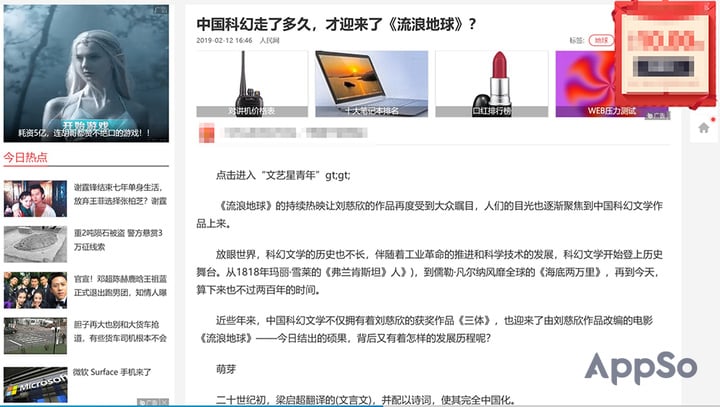Image resolution: width=720 pixels, height=407 pixels.
Task: Click the elf game advertisement banner
Action: click(x=86, y=73)
